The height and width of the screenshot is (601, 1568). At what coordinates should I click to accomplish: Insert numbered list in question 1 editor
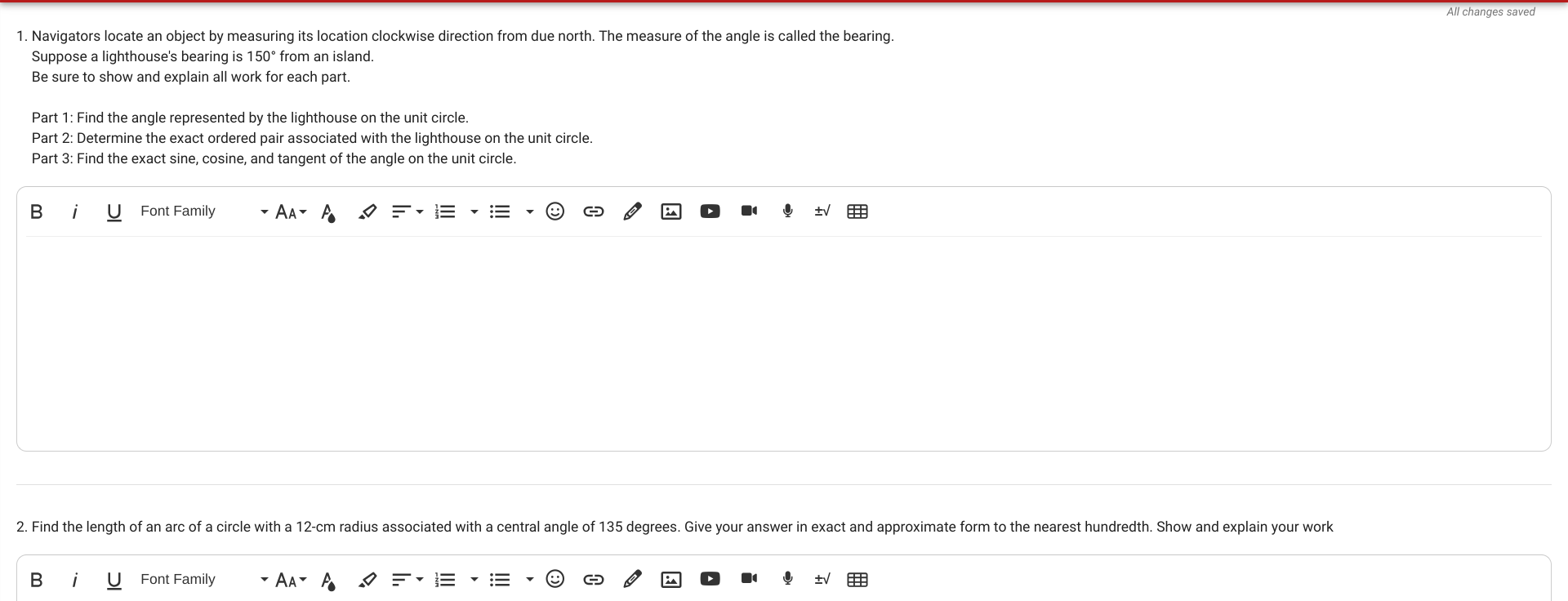pos(445,211)
